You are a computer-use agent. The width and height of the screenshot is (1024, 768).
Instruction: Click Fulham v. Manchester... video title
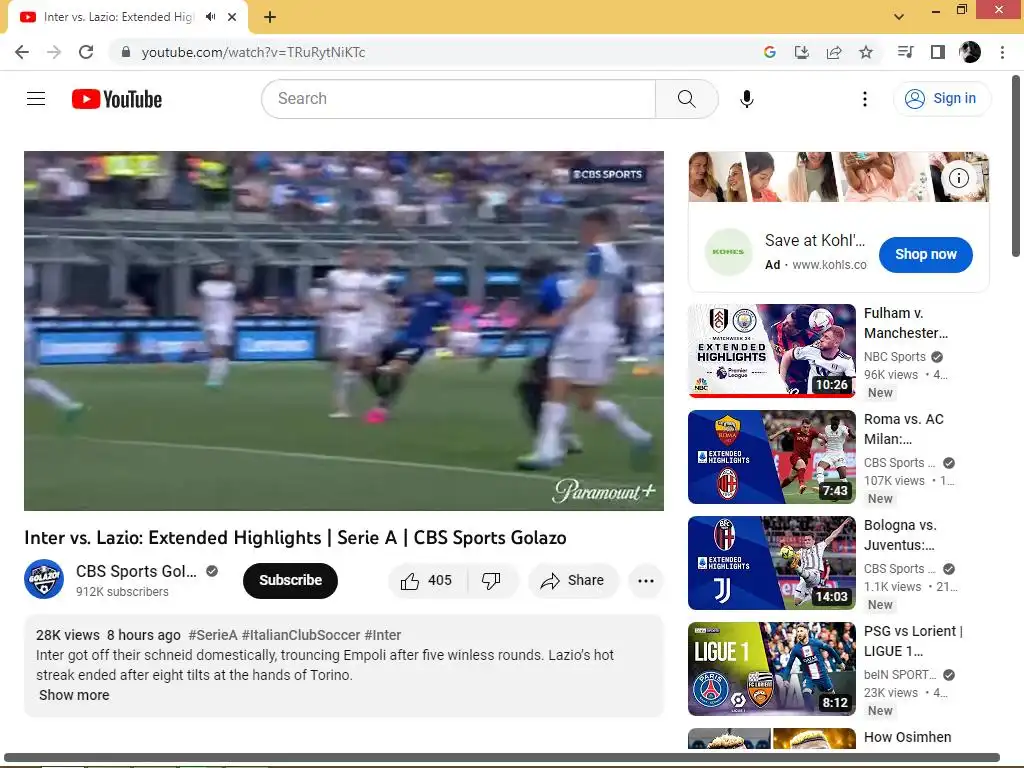(x=905, y=323)
